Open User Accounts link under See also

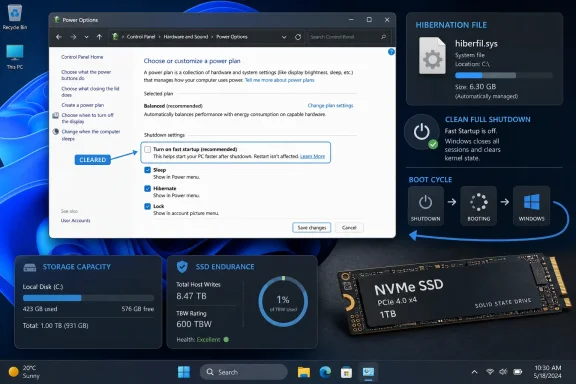[x=75, y=220]
